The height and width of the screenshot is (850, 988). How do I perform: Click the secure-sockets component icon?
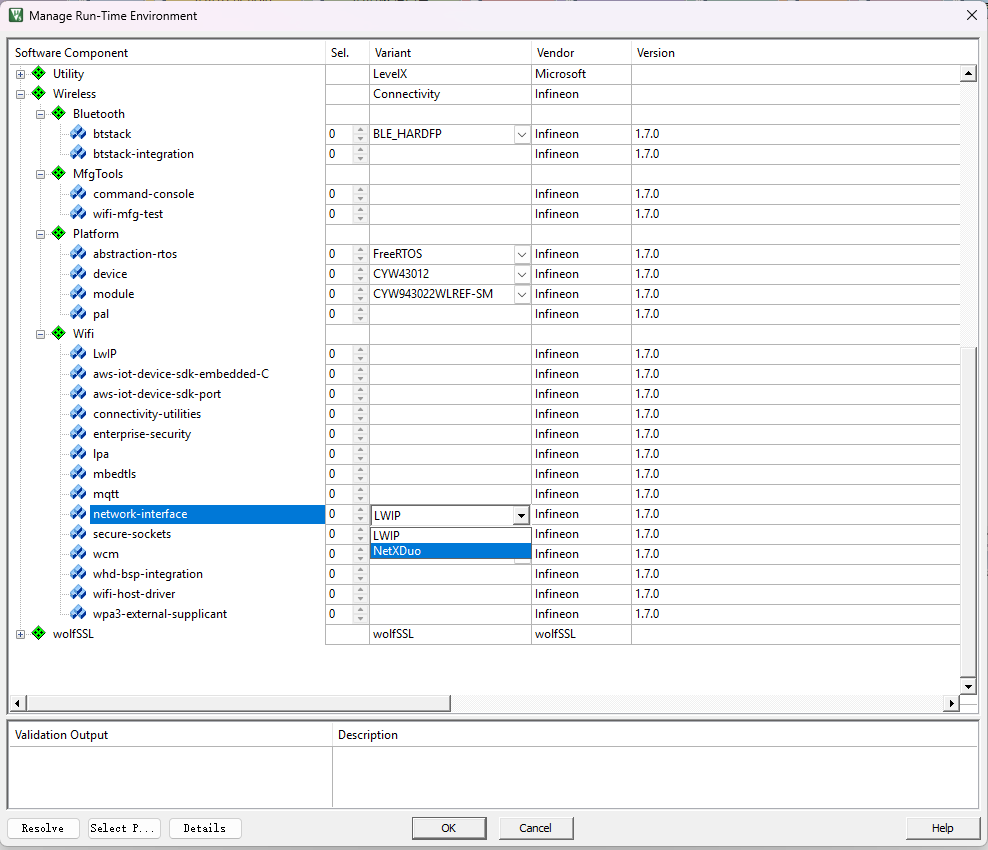78,534
